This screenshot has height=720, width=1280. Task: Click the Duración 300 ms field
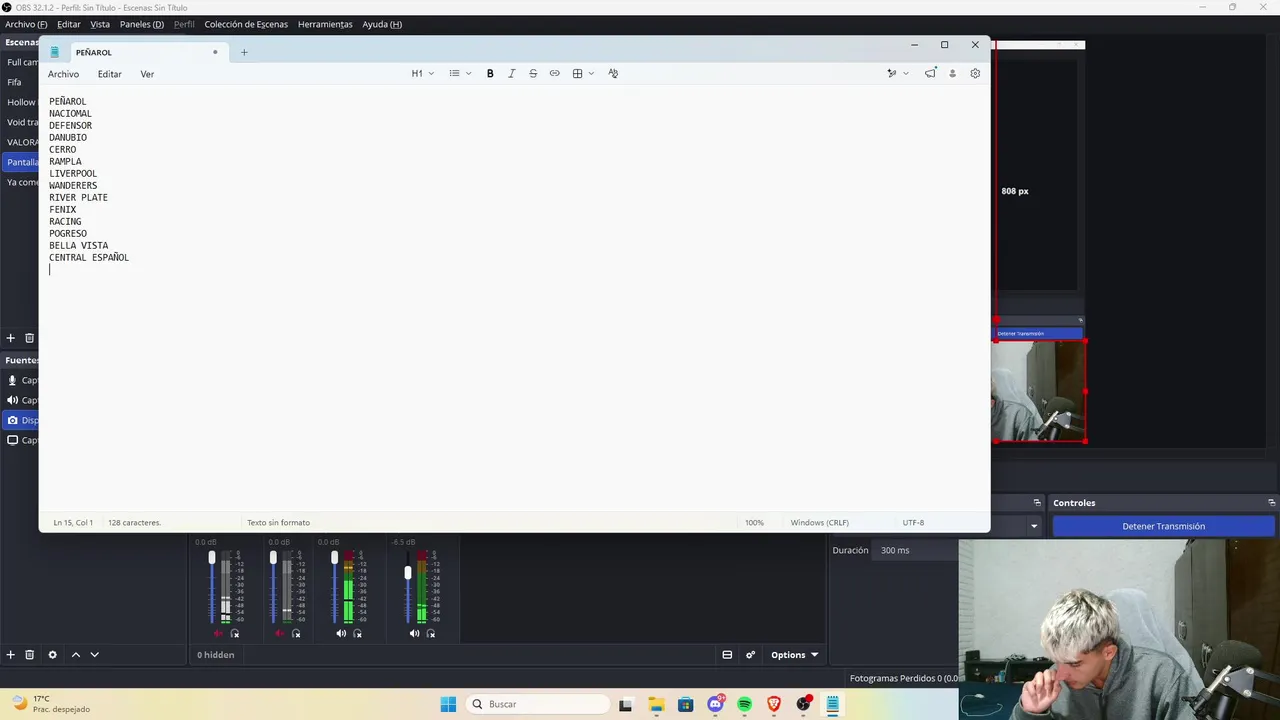click(915, 550)
